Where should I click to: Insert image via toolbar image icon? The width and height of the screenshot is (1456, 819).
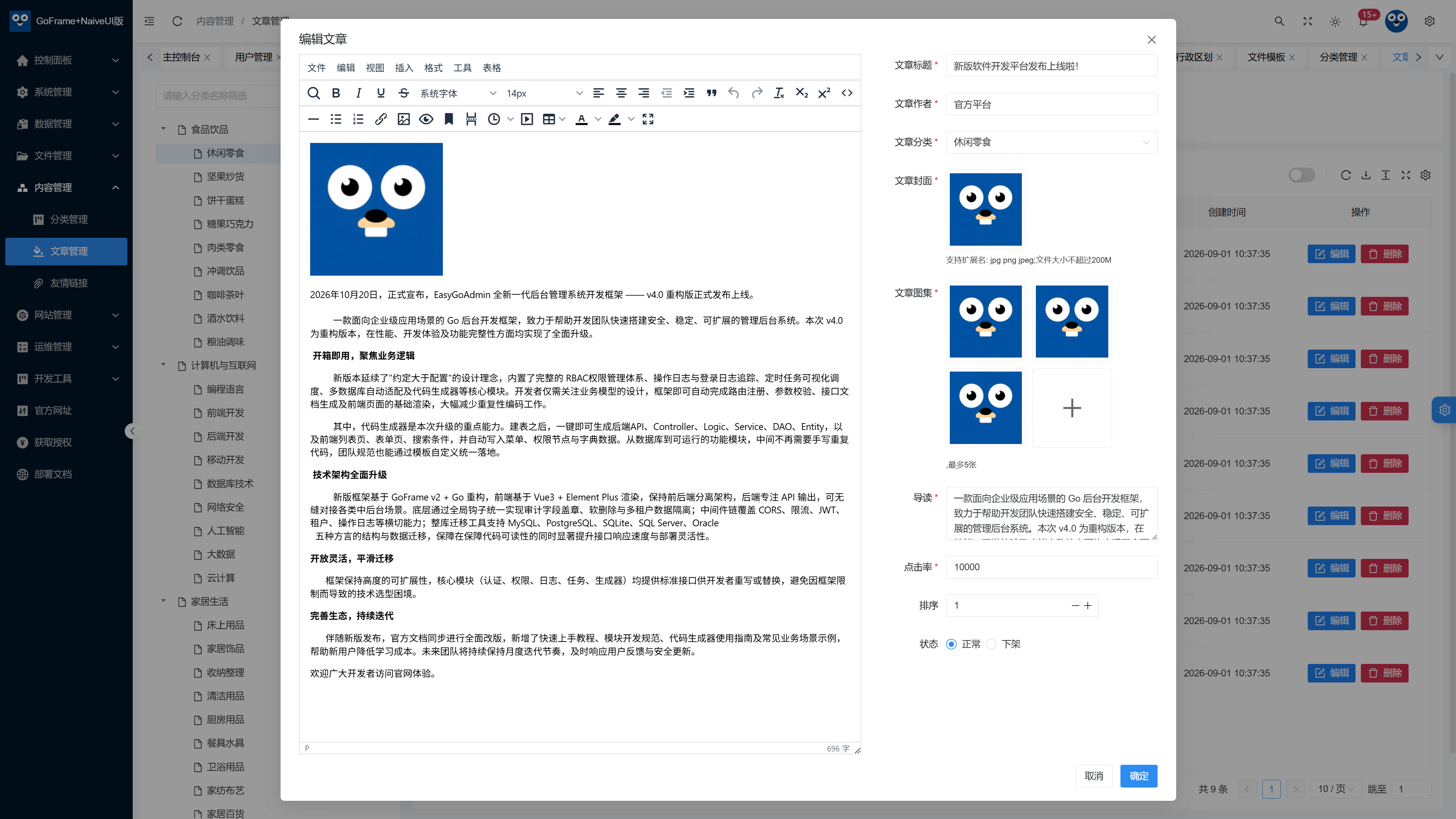(x=403, y=119)
